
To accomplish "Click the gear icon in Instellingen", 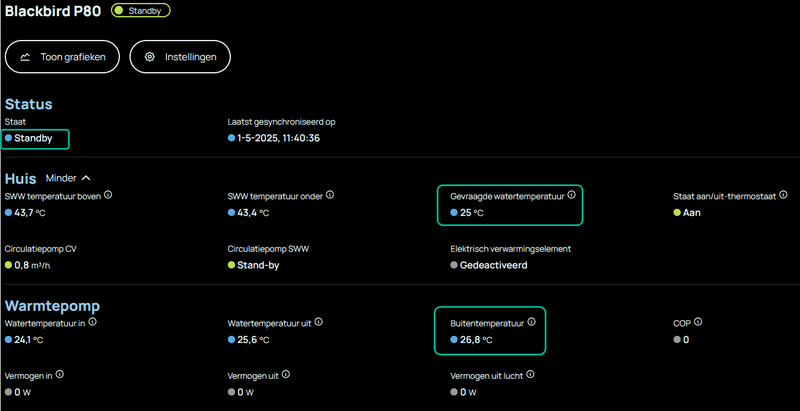I will 149,57.
